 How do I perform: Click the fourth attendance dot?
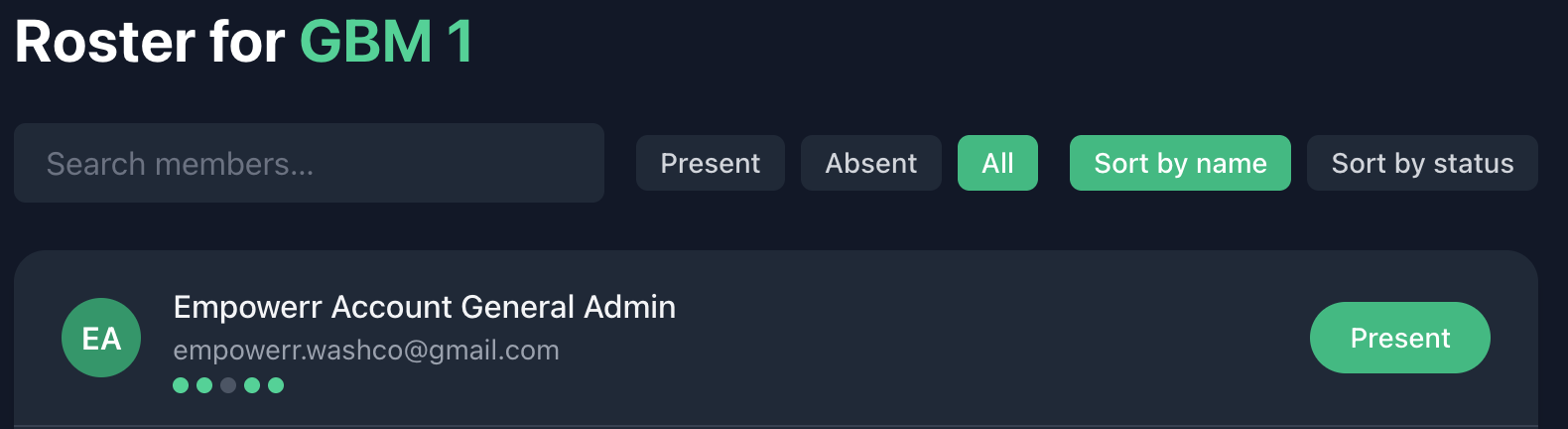(252, 385)
